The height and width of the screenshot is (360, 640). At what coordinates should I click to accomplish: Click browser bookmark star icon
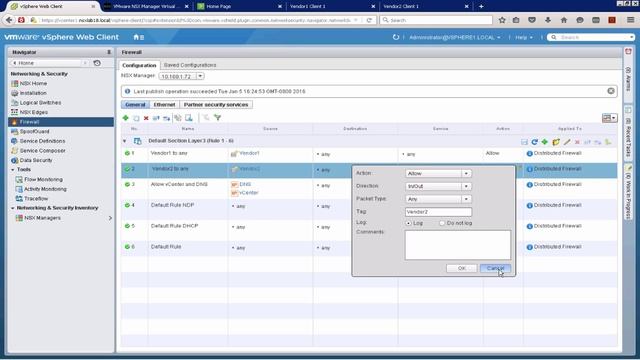click(x=502, y=20)
